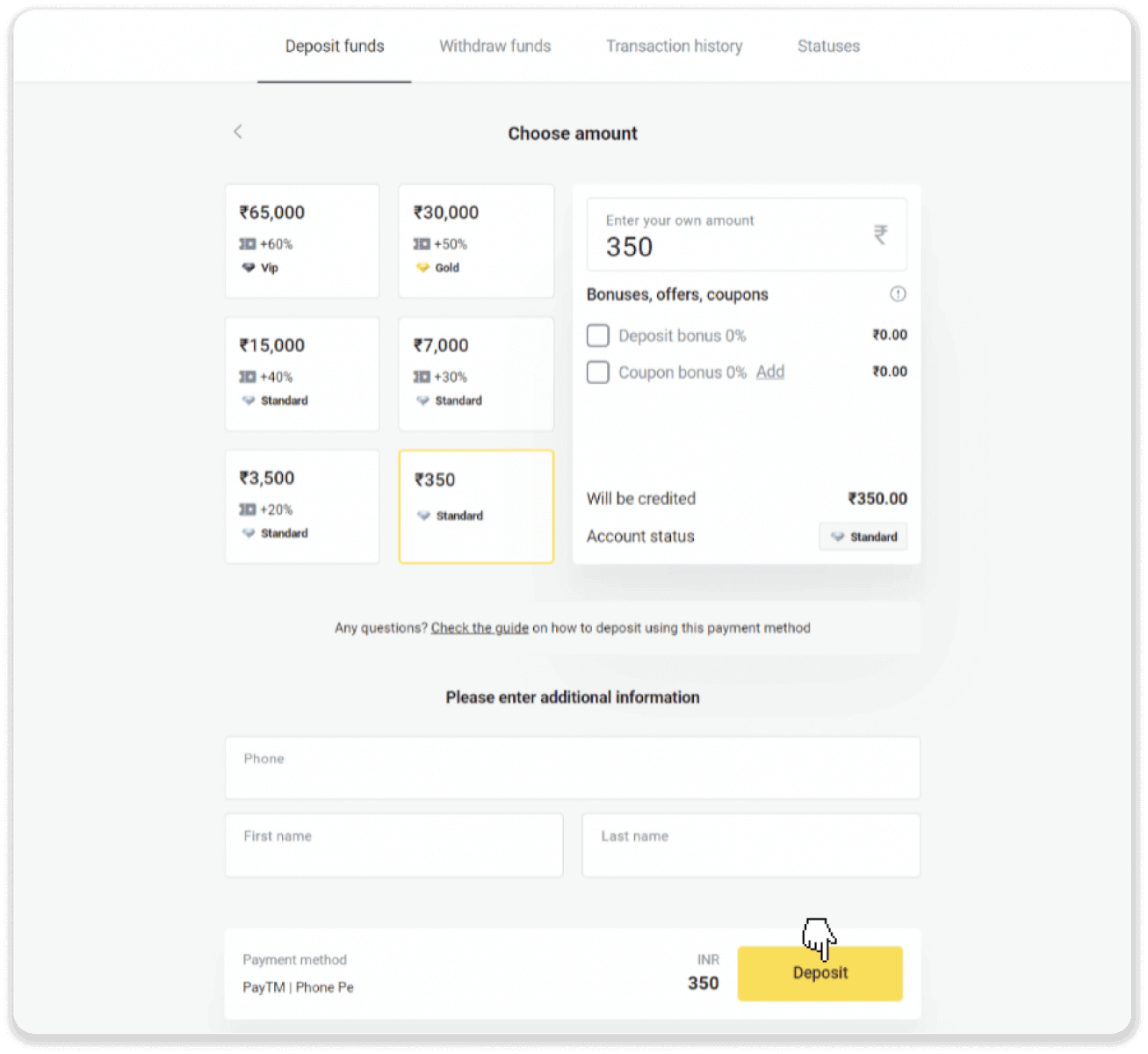This screenshot has height=1054, width=1148.
Task: Click the +40% bonus ticket icon on ₹15,000 card
Action: (248, 377)
